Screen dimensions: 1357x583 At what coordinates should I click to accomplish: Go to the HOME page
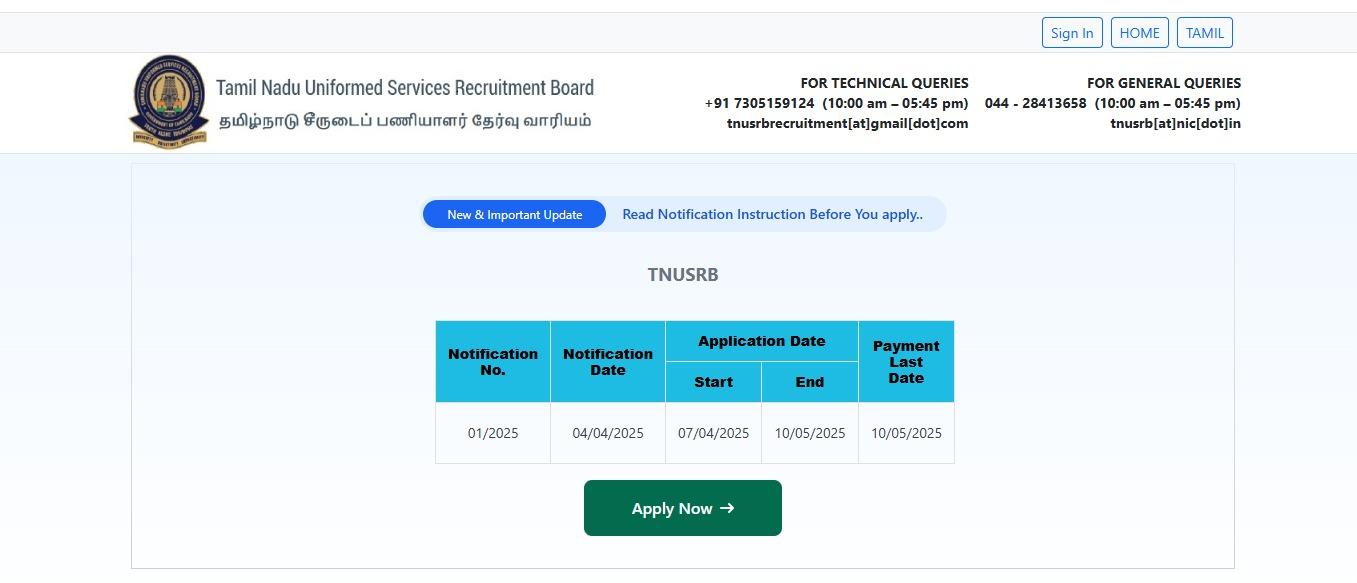click(x=1139, y=33)
